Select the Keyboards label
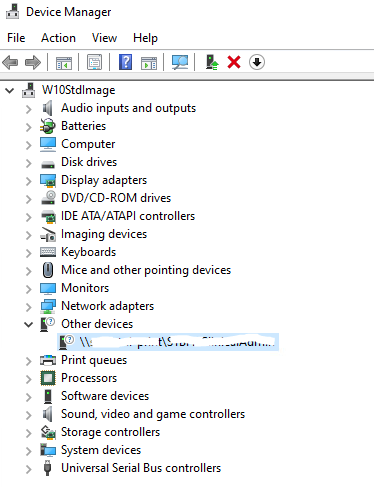 pos(89,252)
